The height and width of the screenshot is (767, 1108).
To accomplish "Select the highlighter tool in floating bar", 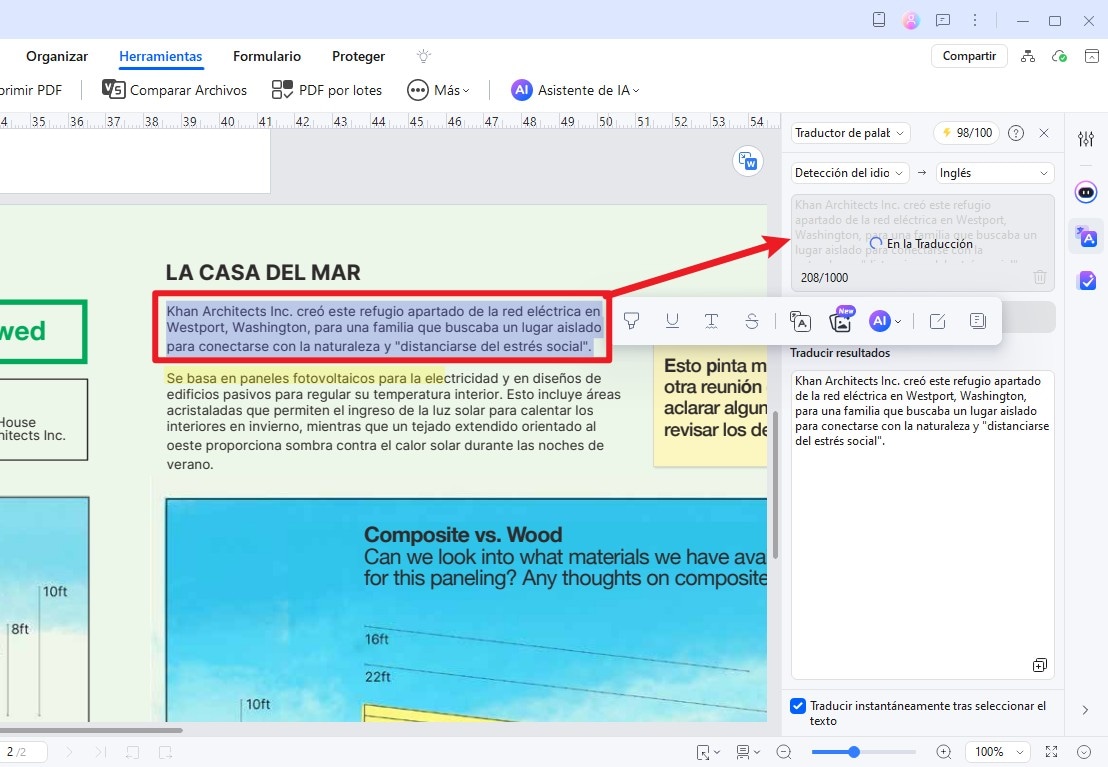I will (x=631, y=321).
